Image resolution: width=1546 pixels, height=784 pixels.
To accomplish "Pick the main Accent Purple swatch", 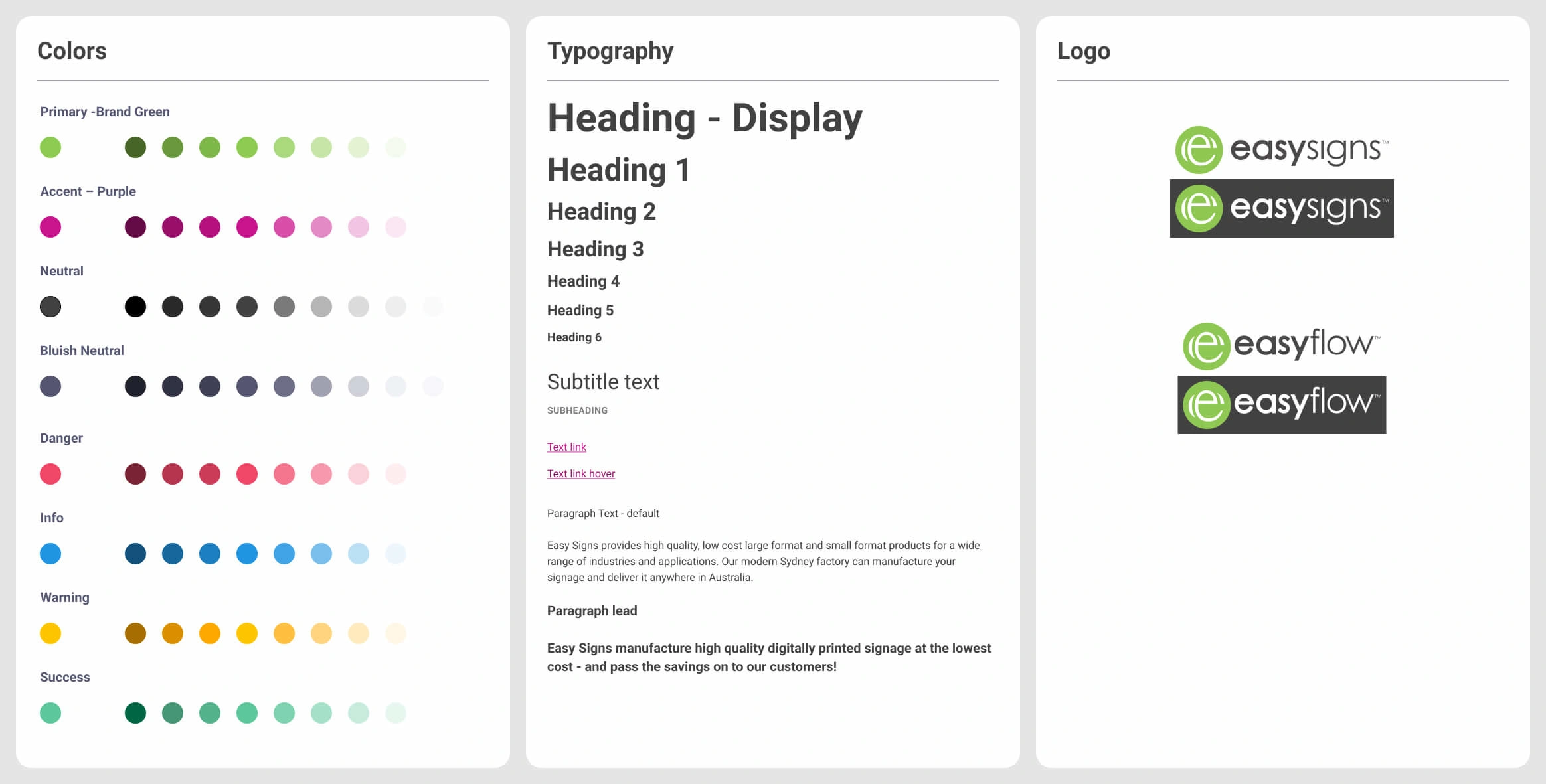I will tap(50, 227).
